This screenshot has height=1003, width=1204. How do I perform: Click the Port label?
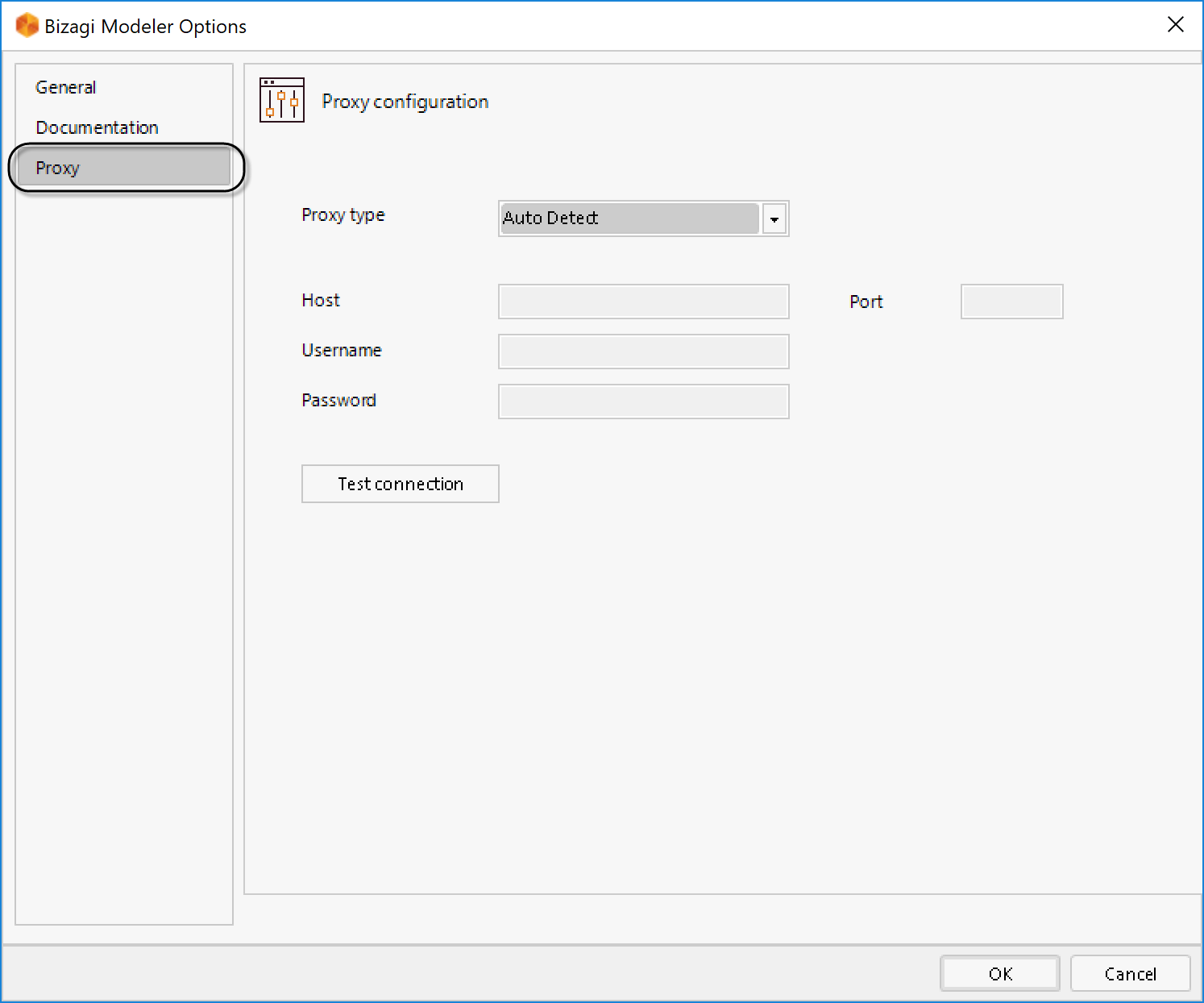pos(866,302)
